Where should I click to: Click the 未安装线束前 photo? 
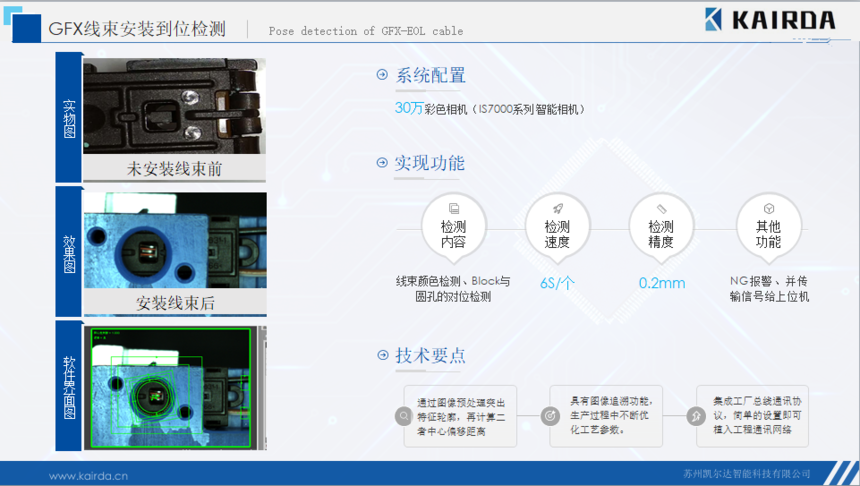tap(174, 106)
